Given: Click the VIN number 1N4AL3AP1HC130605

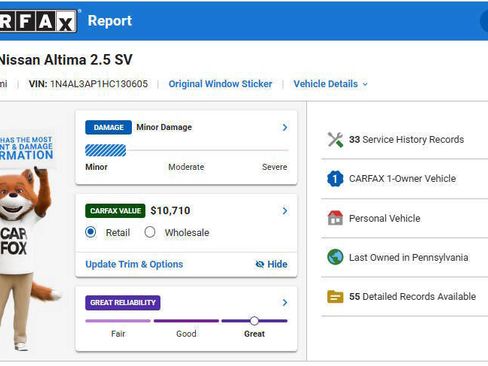Looking at the screenshot, I should click(x=99, y=84).
